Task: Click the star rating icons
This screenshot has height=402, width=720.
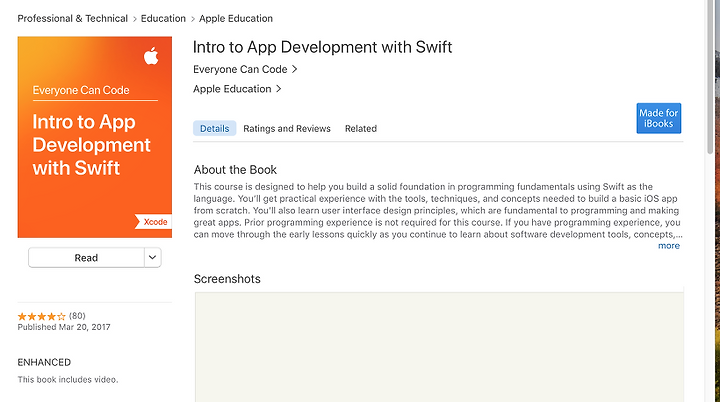Action: [x=41, y=316]
